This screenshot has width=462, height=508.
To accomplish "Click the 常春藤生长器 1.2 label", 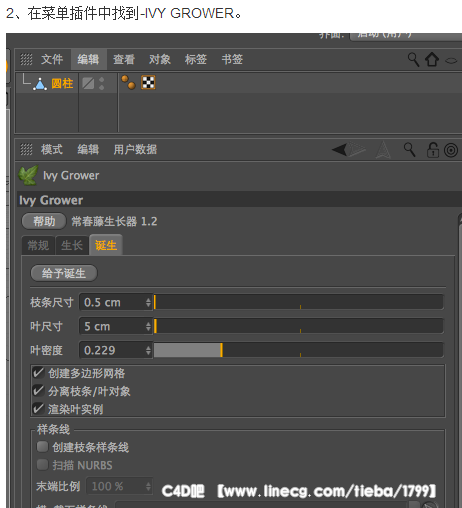I will click(114, 221).
